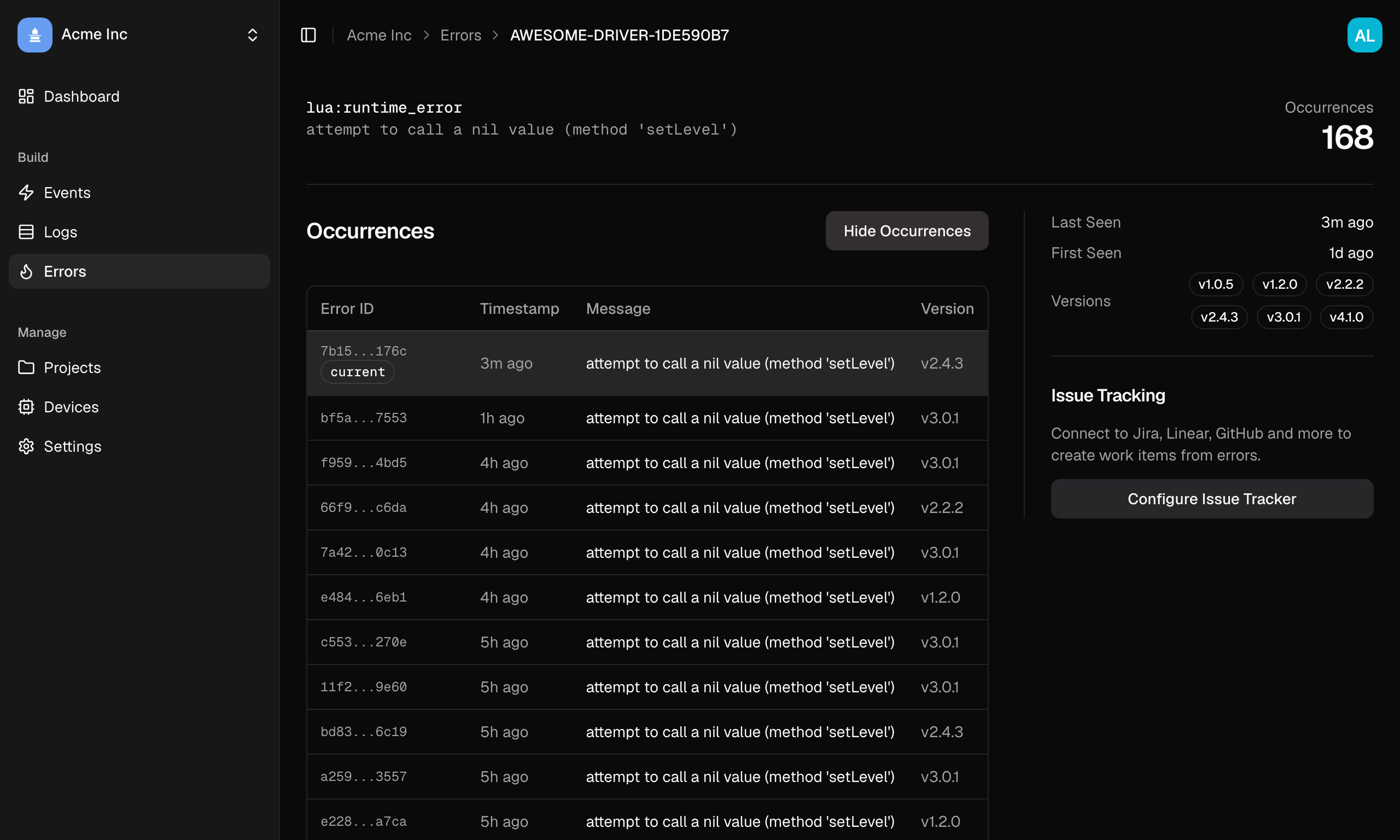Open occurrence 7a42...0c13
This screenshot has height=840, width=1400.
pyautogui.click(x=647, y=552)
